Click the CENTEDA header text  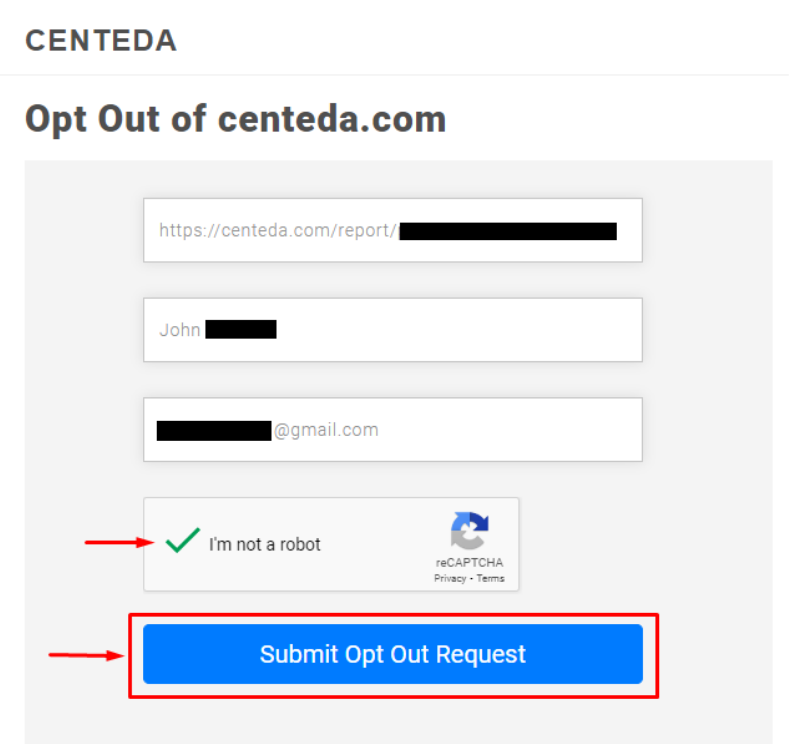tap(100, 40)
